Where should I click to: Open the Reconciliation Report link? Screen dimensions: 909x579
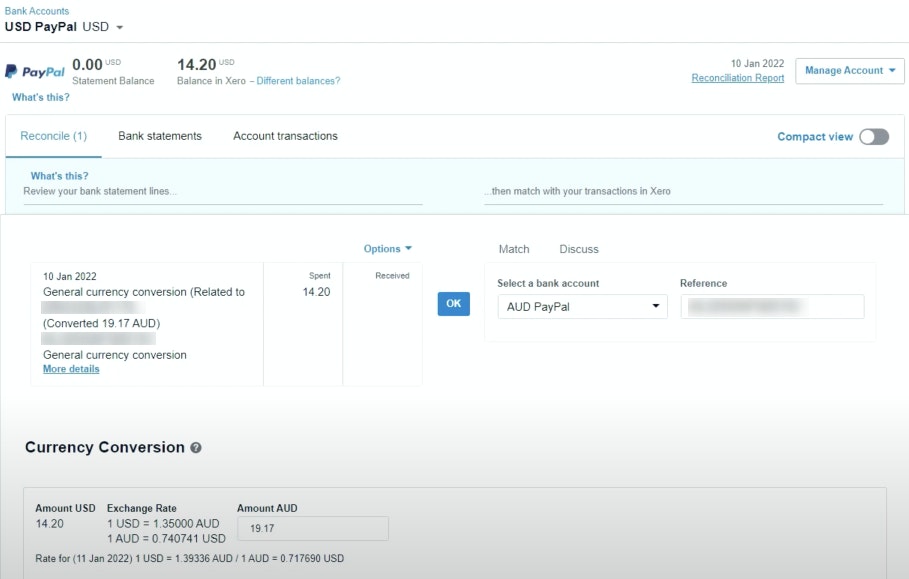(x=737, y=78)
